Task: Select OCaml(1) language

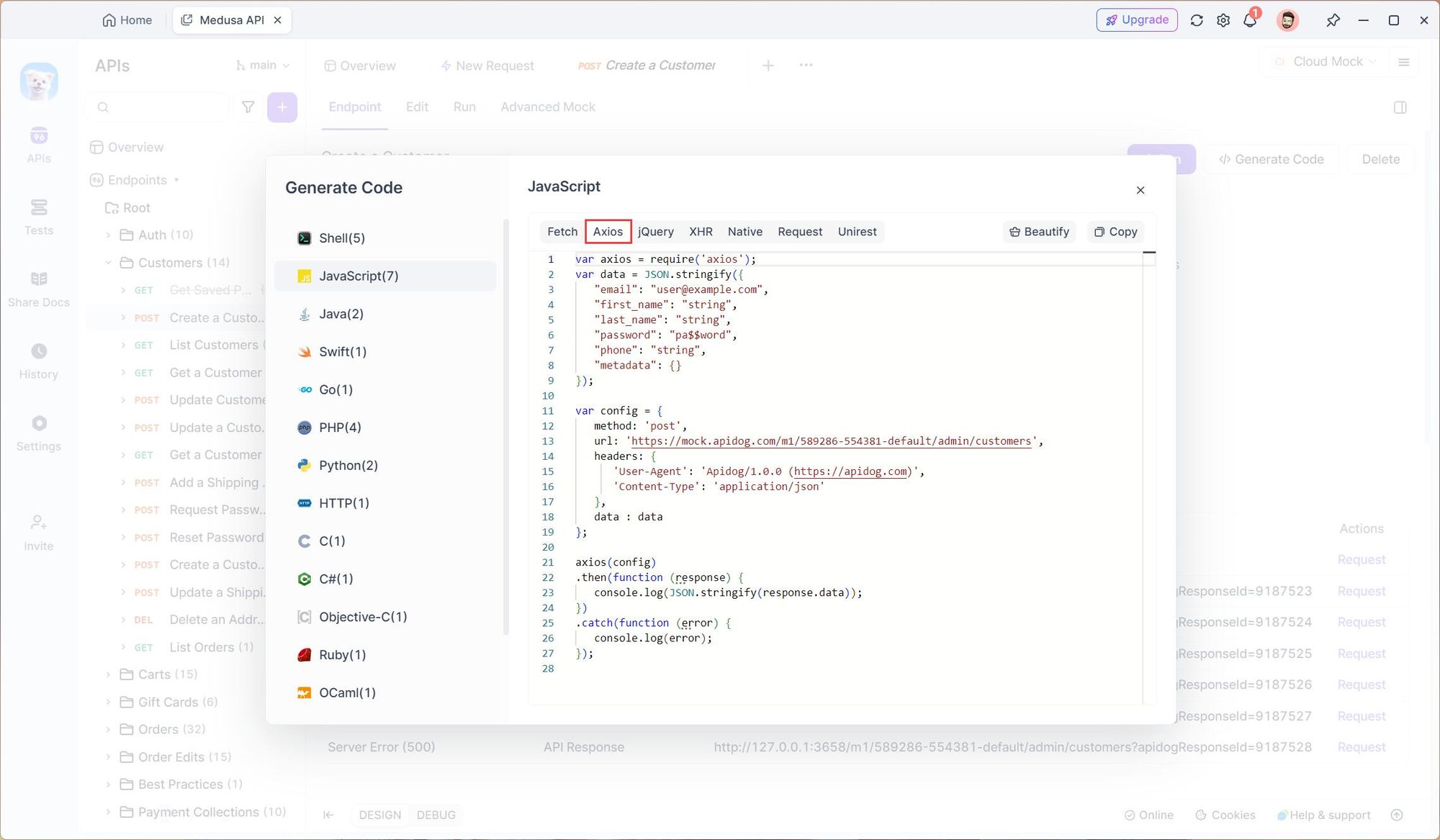Action: pyautogui.click(x=385, y=692)
